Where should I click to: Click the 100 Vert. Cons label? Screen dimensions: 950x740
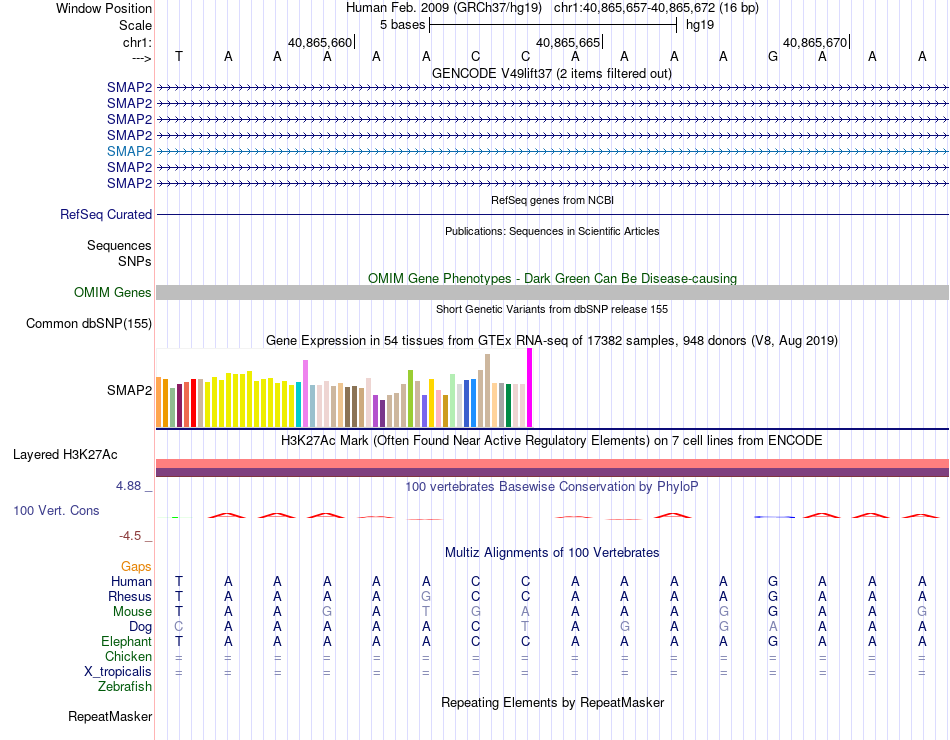pos(56,510)
